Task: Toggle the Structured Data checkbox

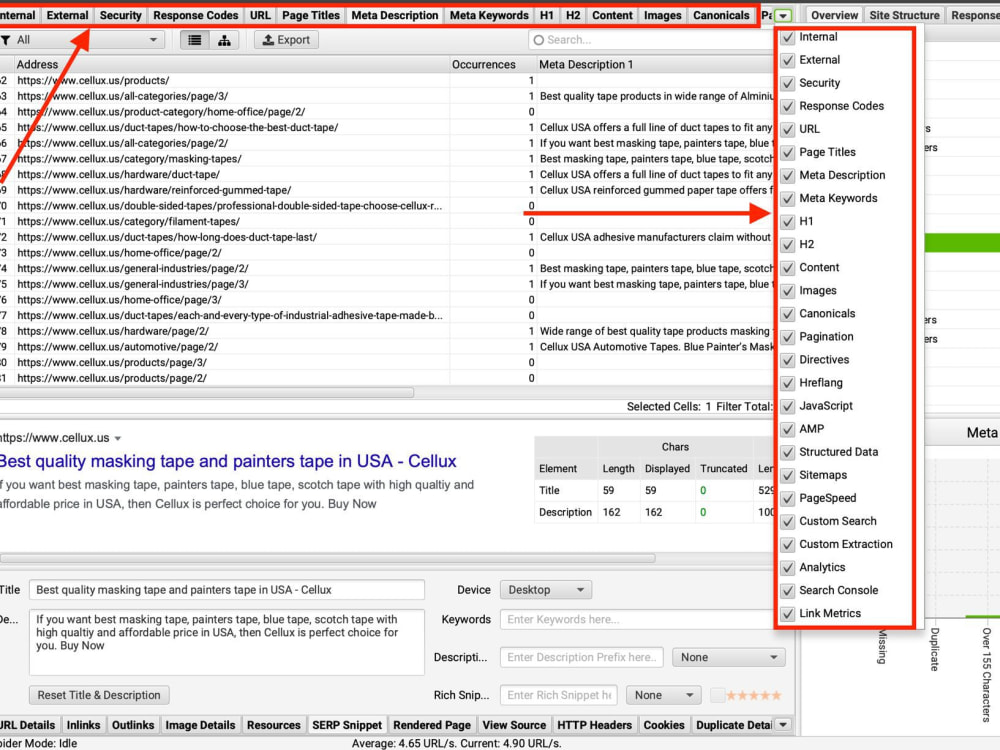Action: point(788,452)
